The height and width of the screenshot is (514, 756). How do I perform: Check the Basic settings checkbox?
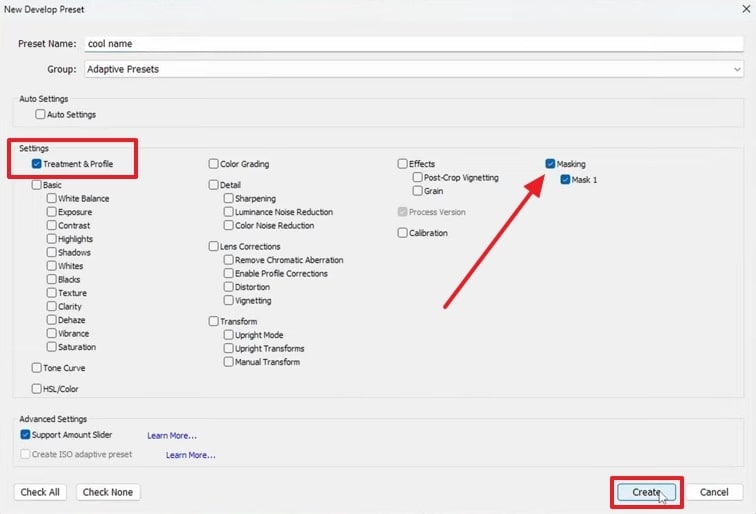point(37,185)
